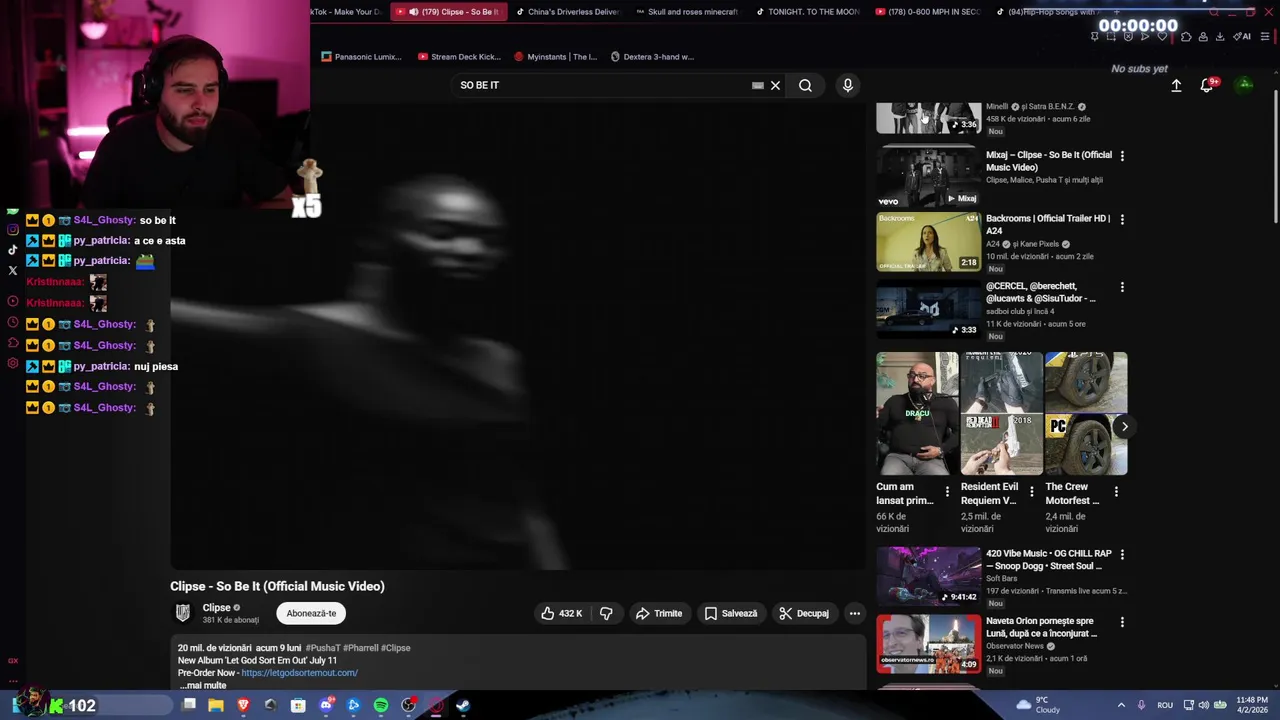
Task: Open the YouTube create upload icon
Action: tap(1176, 86)
